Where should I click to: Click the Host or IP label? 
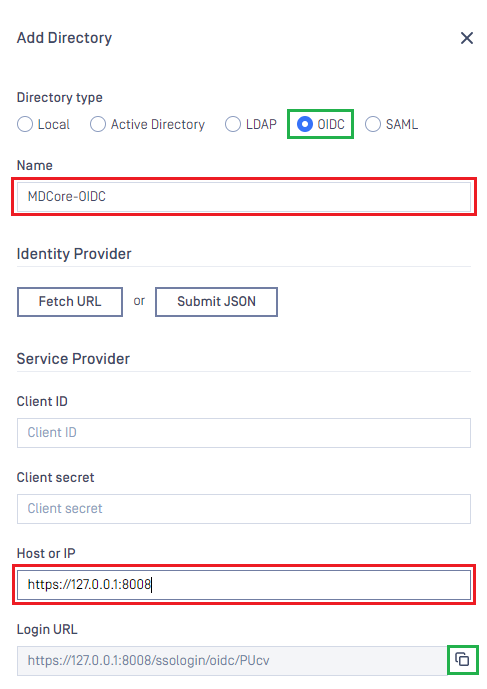[x=46, y=553]
